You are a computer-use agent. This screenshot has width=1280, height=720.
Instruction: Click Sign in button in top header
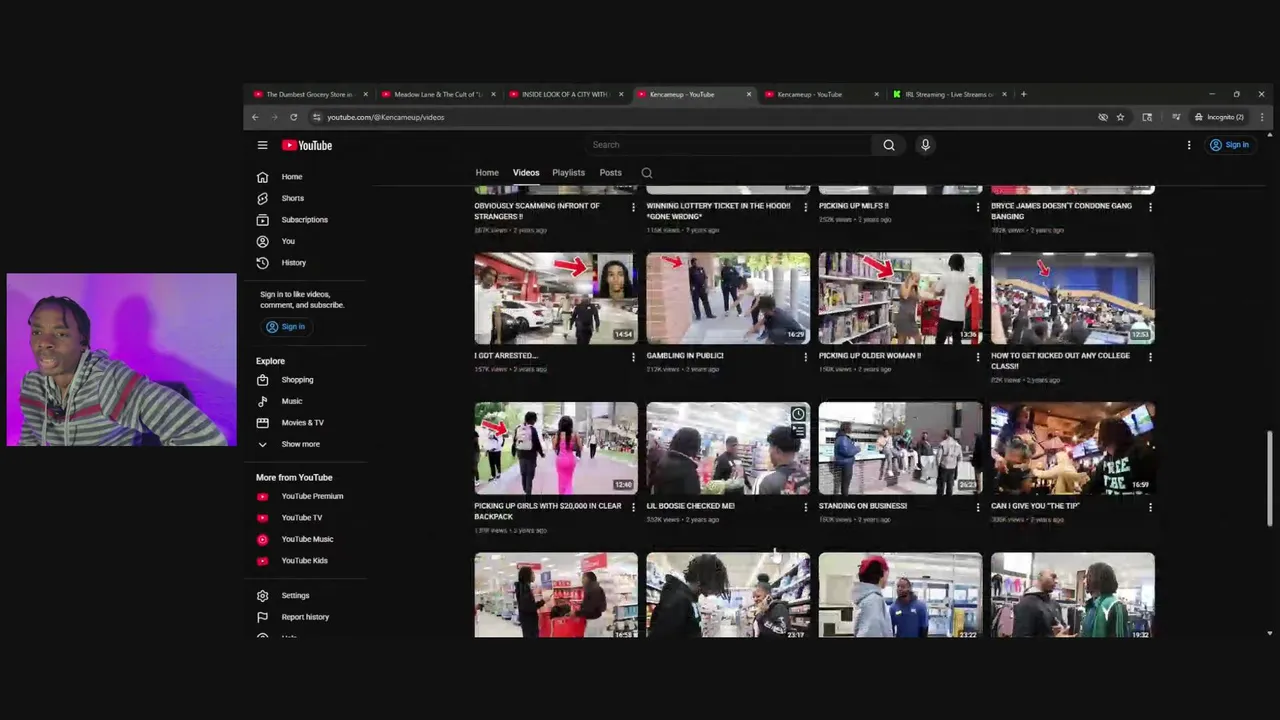1229,145
